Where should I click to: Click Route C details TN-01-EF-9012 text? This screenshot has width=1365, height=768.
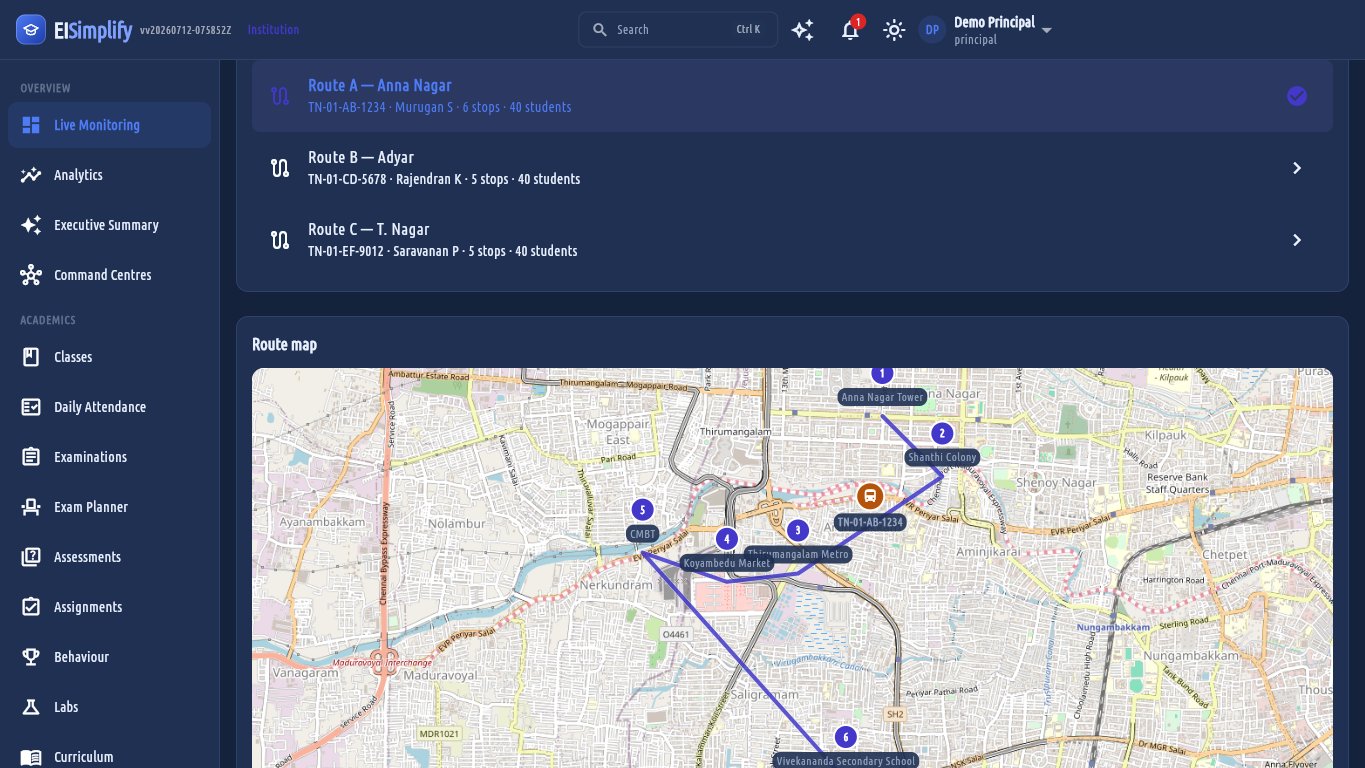click(x=443, y=251)
